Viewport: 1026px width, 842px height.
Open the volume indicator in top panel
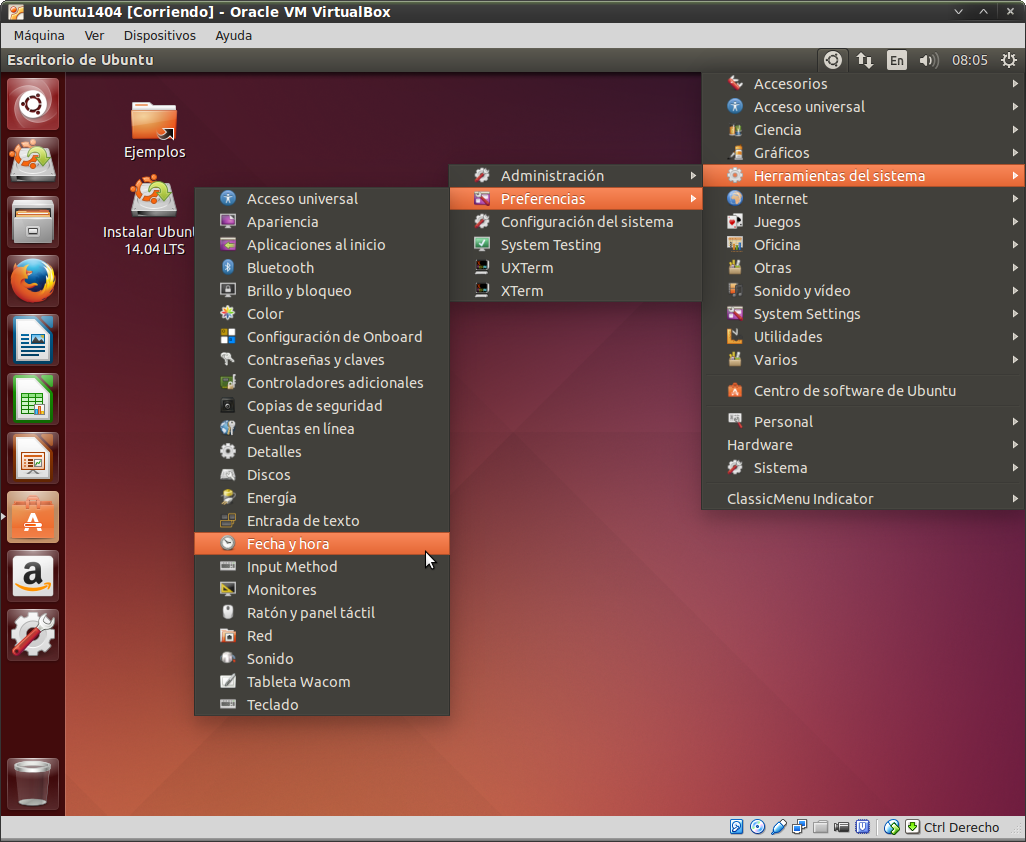(x=929, y=60)
